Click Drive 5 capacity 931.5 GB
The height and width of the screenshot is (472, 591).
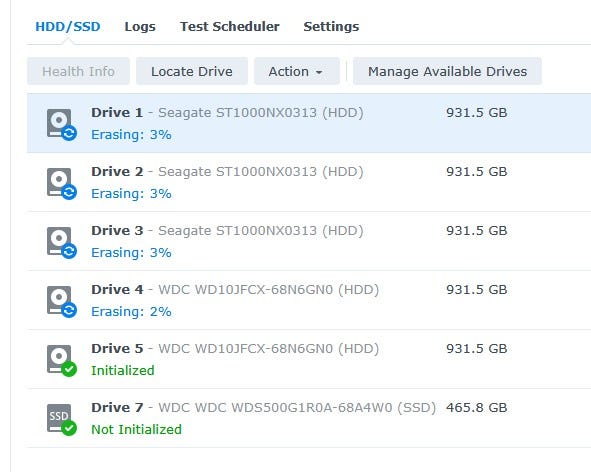[x=477, y=348]
